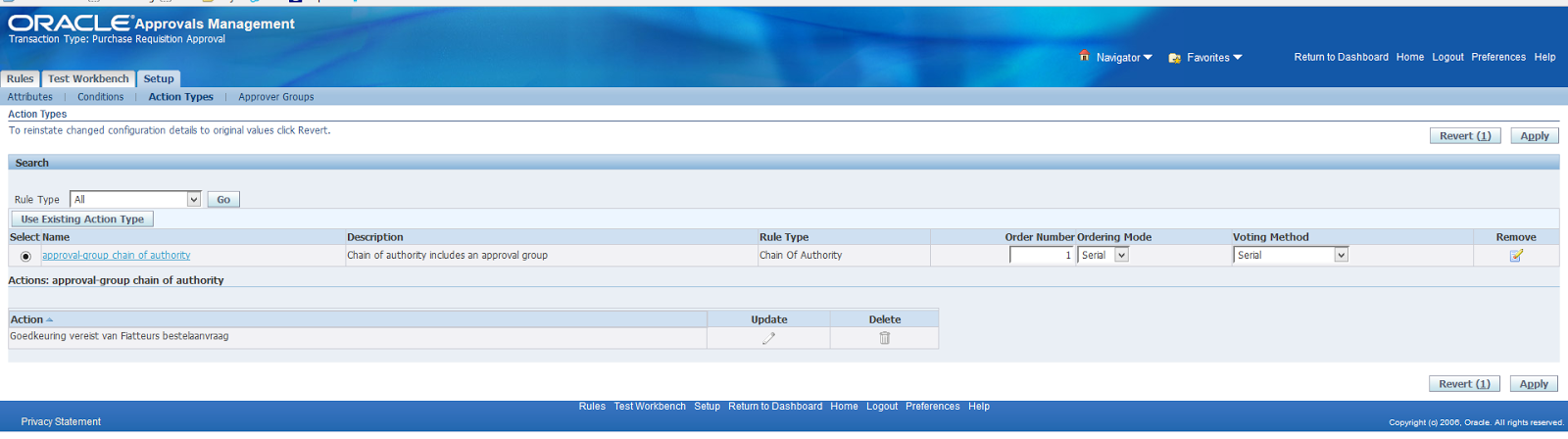
Task: Click the Home link in header
Action: point(1410,57)
